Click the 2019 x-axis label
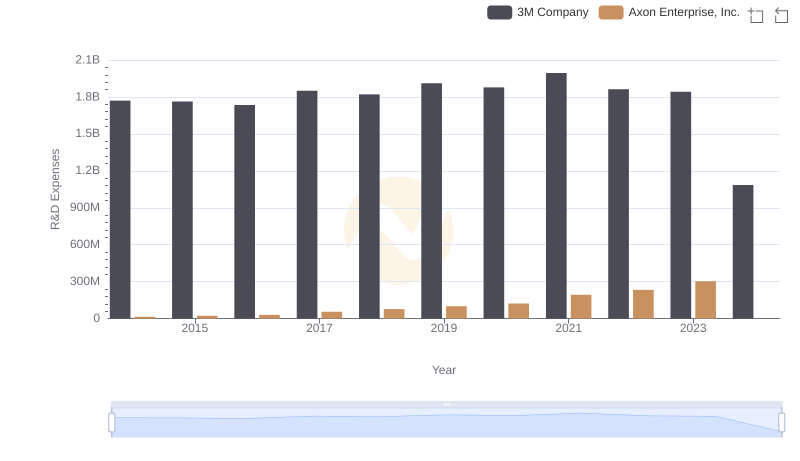 [444, 328]
